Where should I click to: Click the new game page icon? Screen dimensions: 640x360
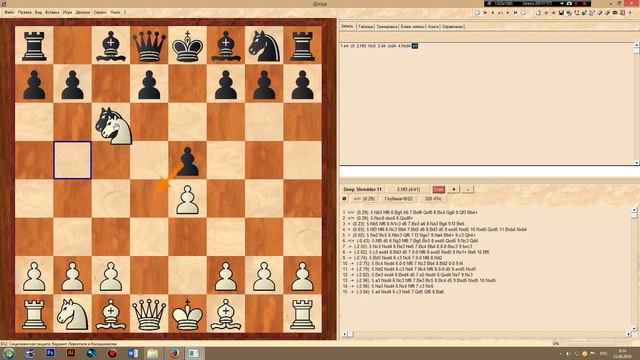pyautogui.click(x=538, y=13)
